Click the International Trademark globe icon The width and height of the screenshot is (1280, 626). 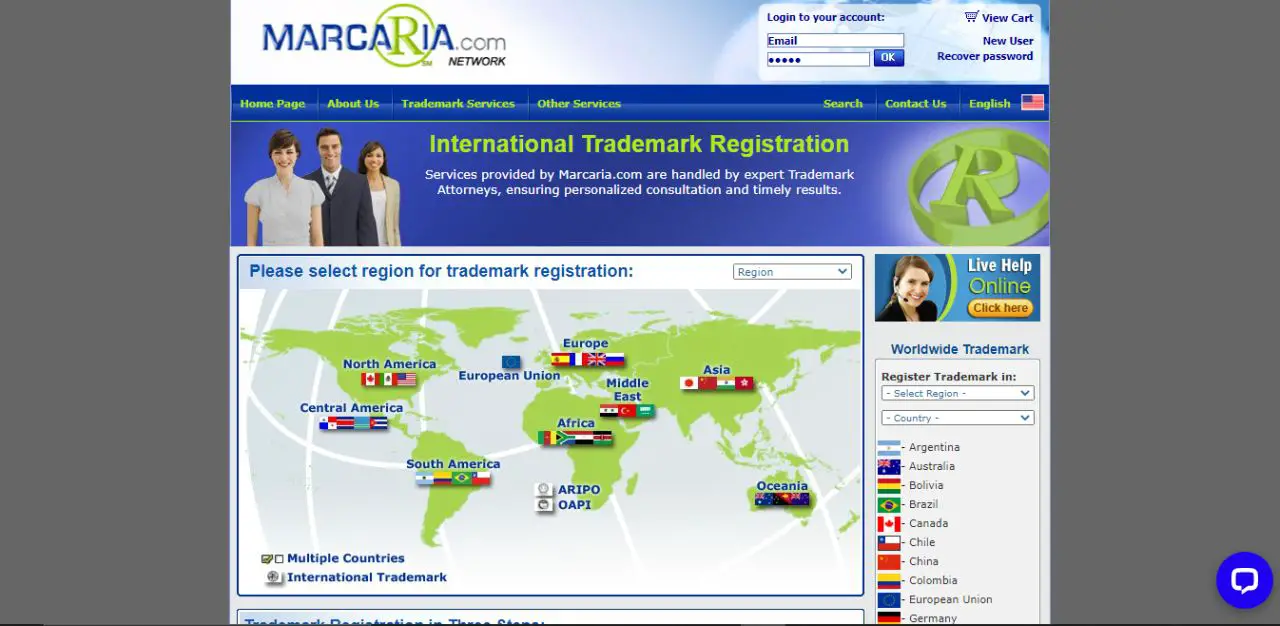click(x=275, y=577)
